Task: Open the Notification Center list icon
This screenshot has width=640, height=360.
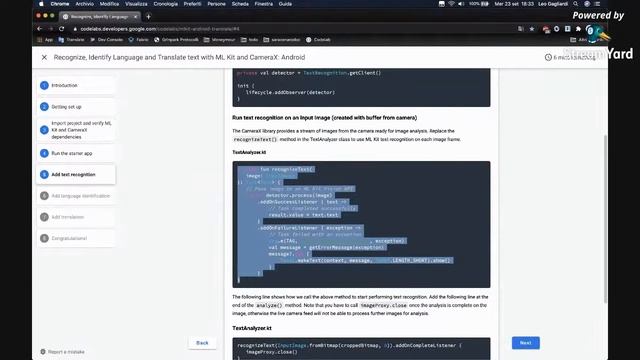Action: [x=597, y=4]
